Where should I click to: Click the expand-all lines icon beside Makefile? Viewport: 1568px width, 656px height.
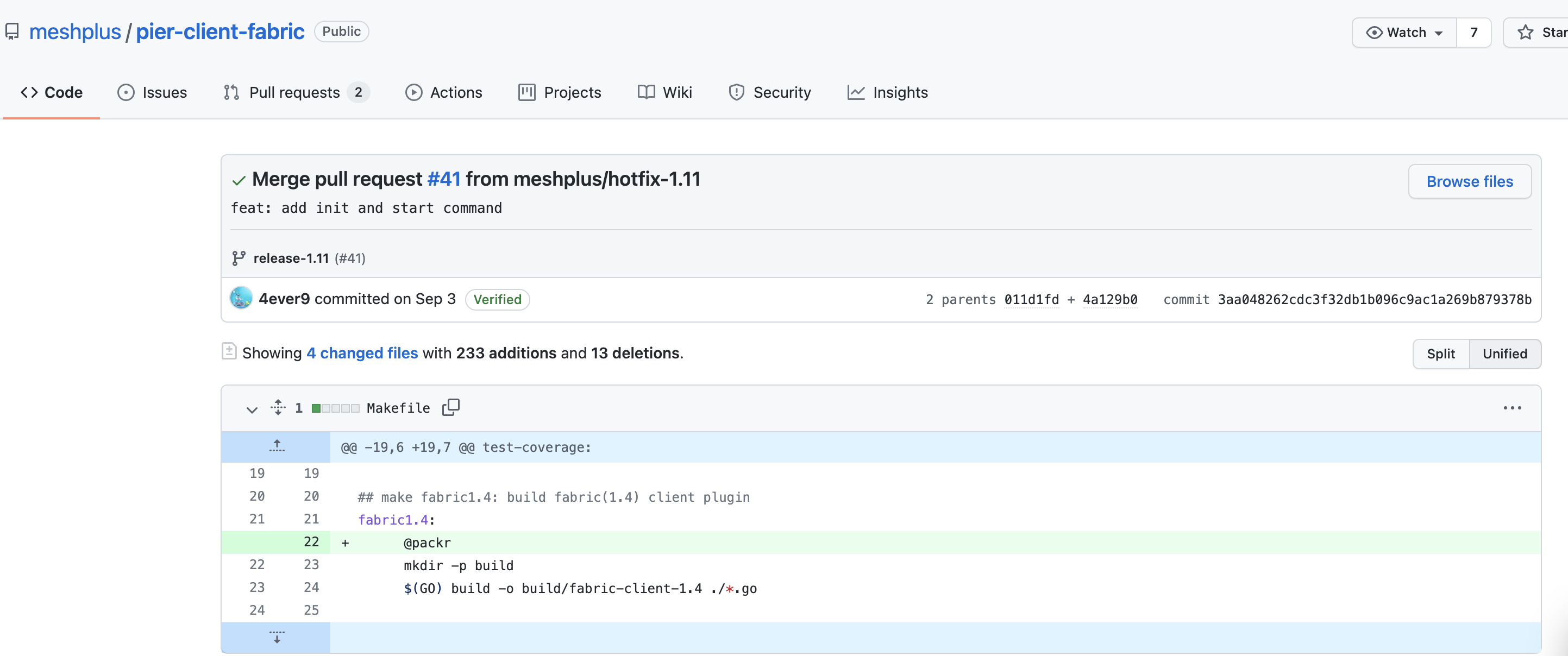pyautogui.click(x=278, y=407)
